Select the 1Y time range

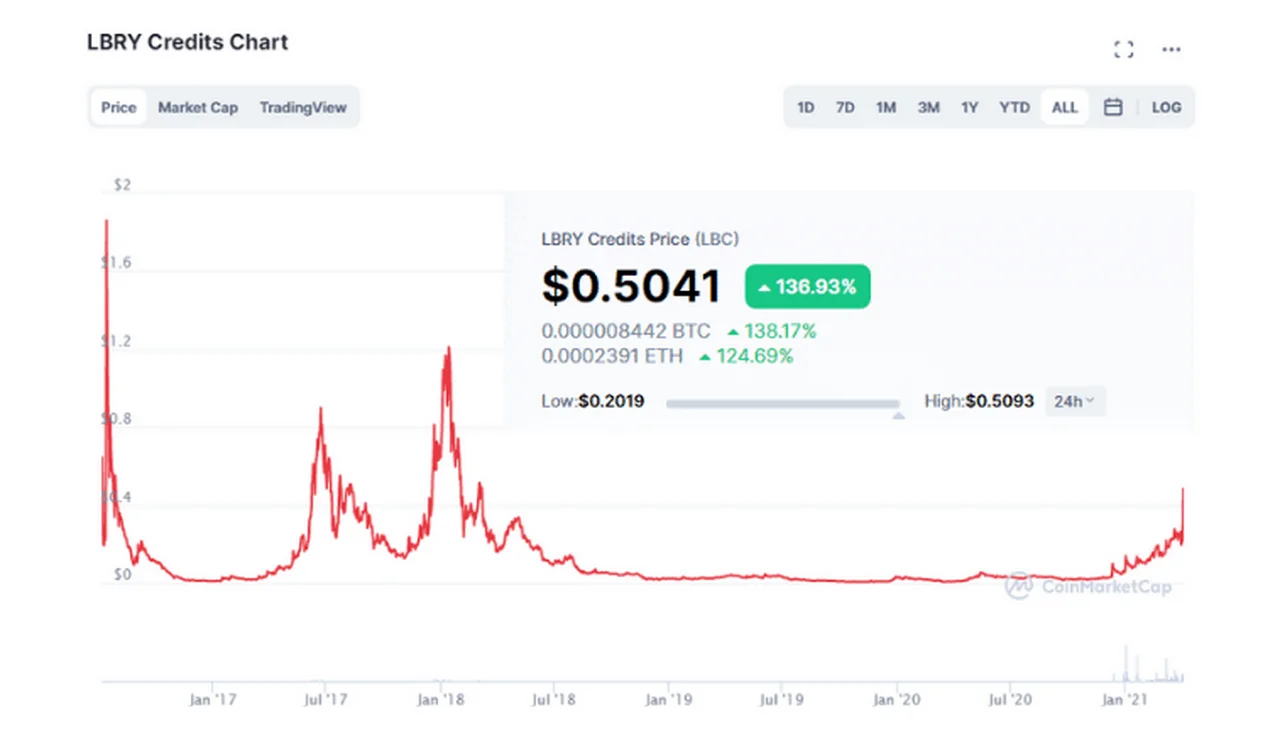point(969,107)
